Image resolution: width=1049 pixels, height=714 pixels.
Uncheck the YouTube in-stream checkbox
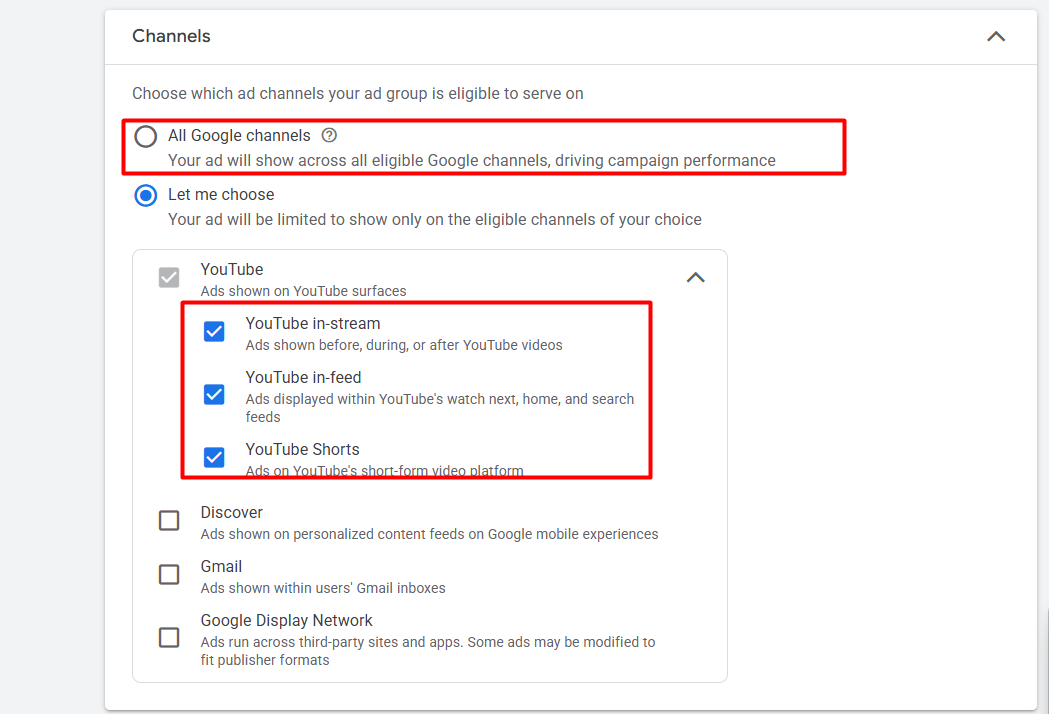(214, 332)
